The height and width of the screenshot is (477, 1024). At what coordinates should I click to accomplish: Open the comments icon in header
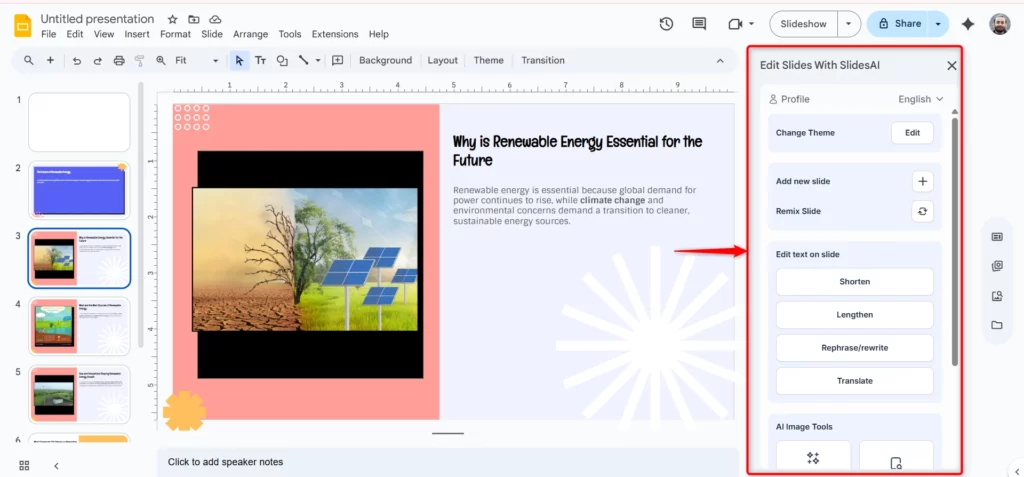(699, 24)
